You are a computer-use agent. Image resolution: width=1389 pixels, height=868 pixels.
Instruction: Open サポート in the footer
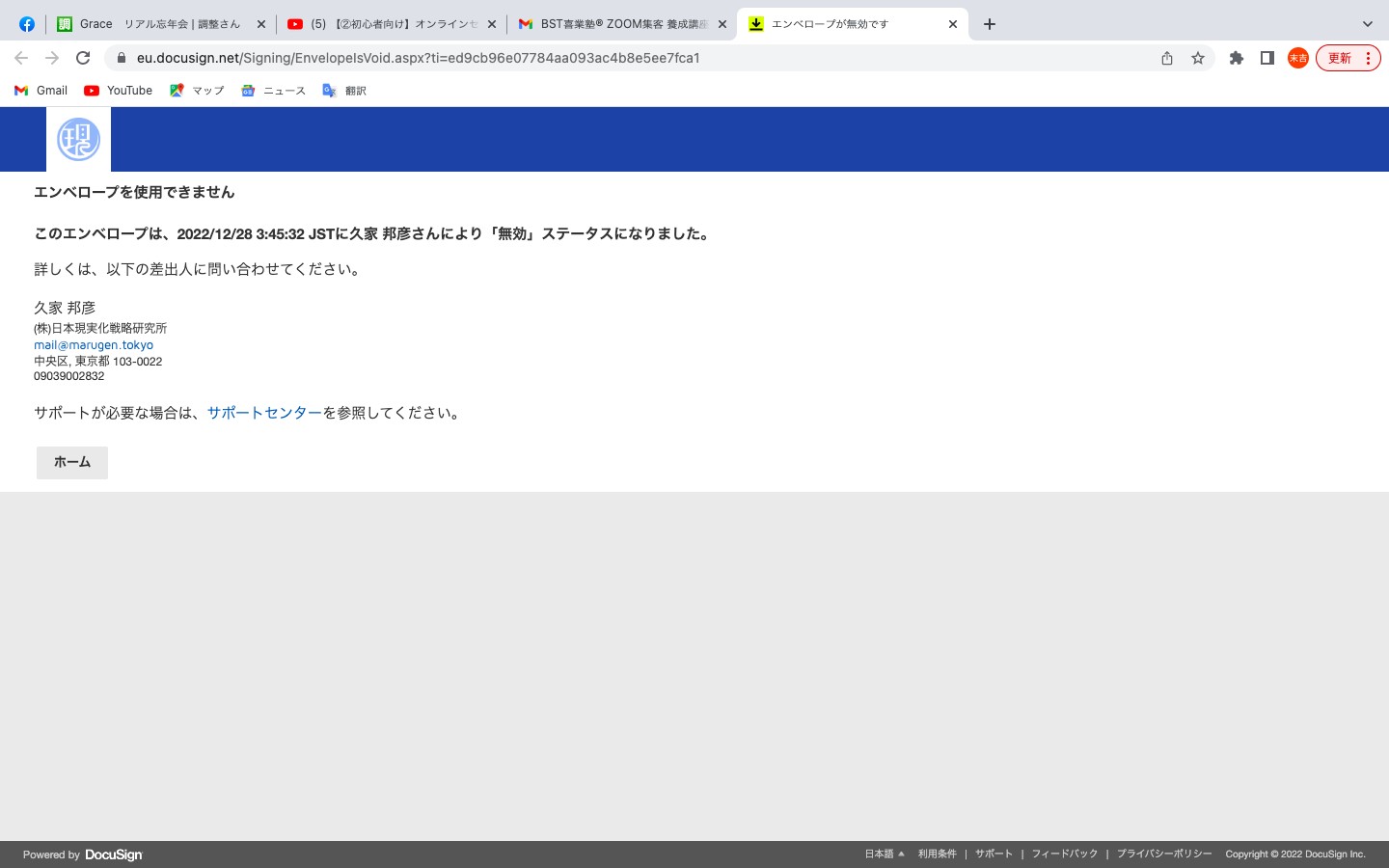(x=994, y=854)
